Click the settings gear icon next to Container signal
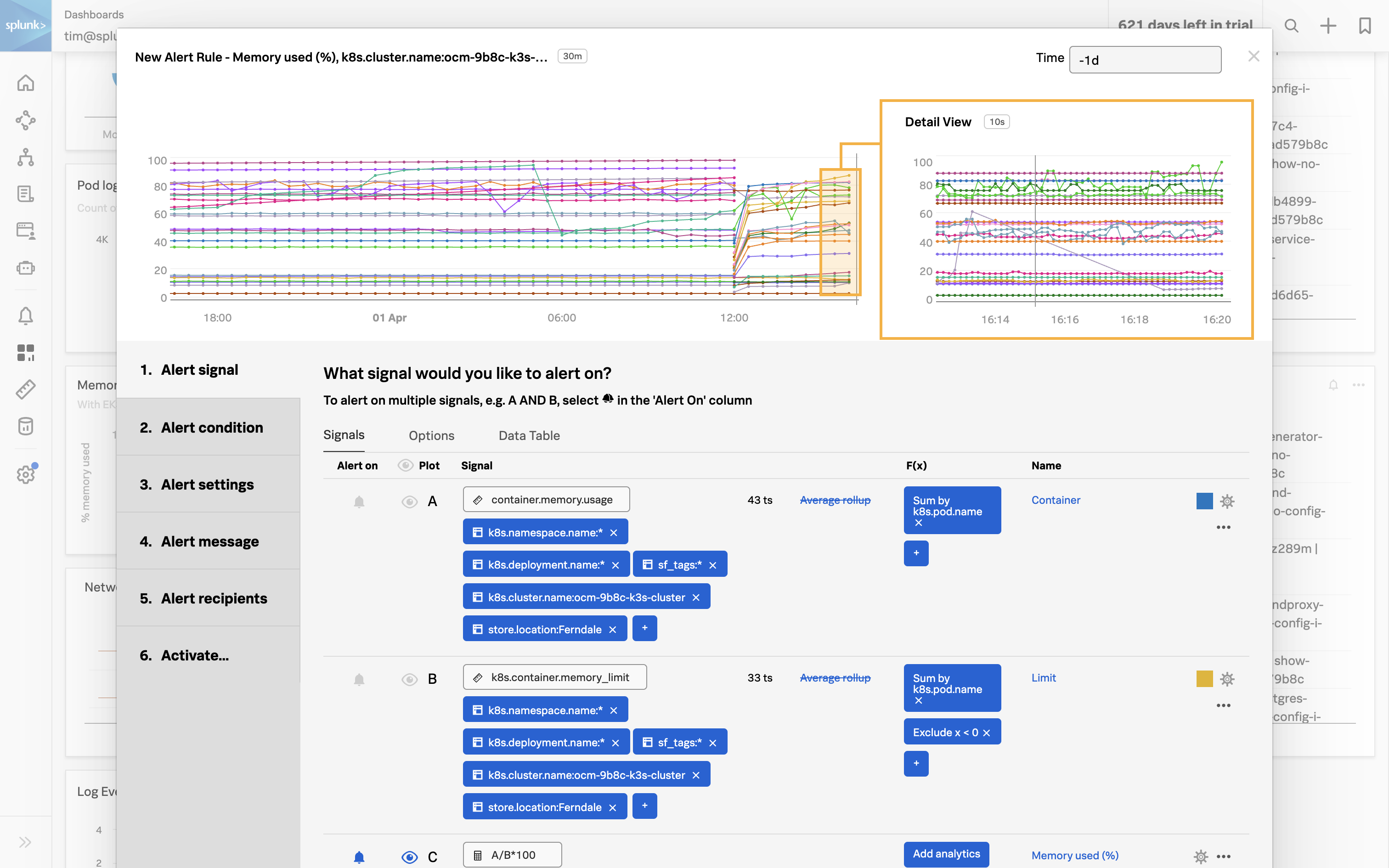Screen dimensions: 1389x868 click(x=1227, y=500)
